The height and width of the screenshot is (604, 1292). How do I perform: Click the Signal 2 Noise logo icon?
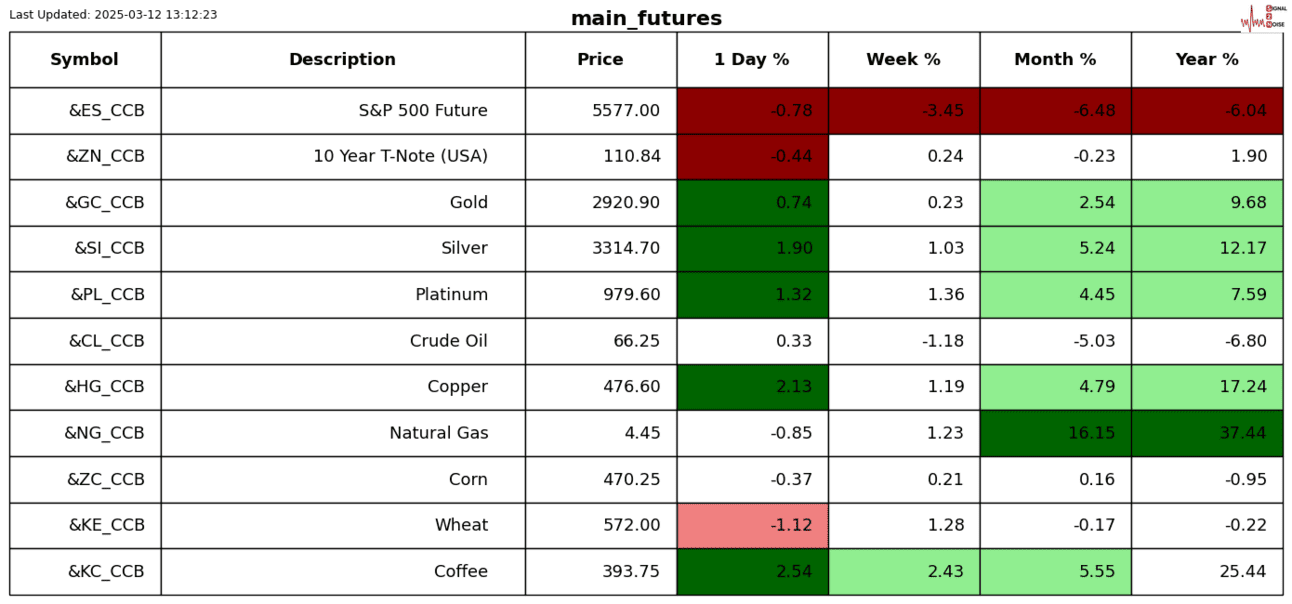[x=1262, y=17]
